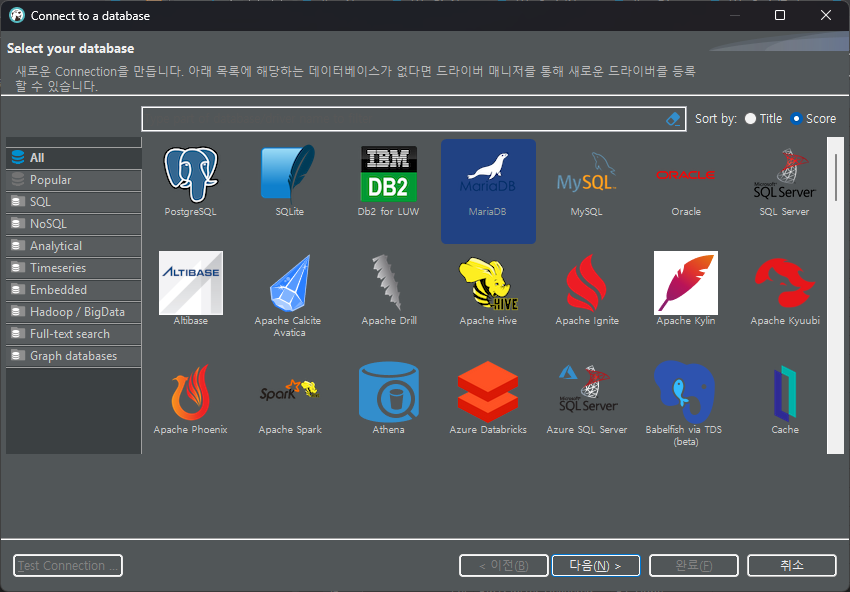Sort databases by Score
850x592 pixels.
coord(813,119)
